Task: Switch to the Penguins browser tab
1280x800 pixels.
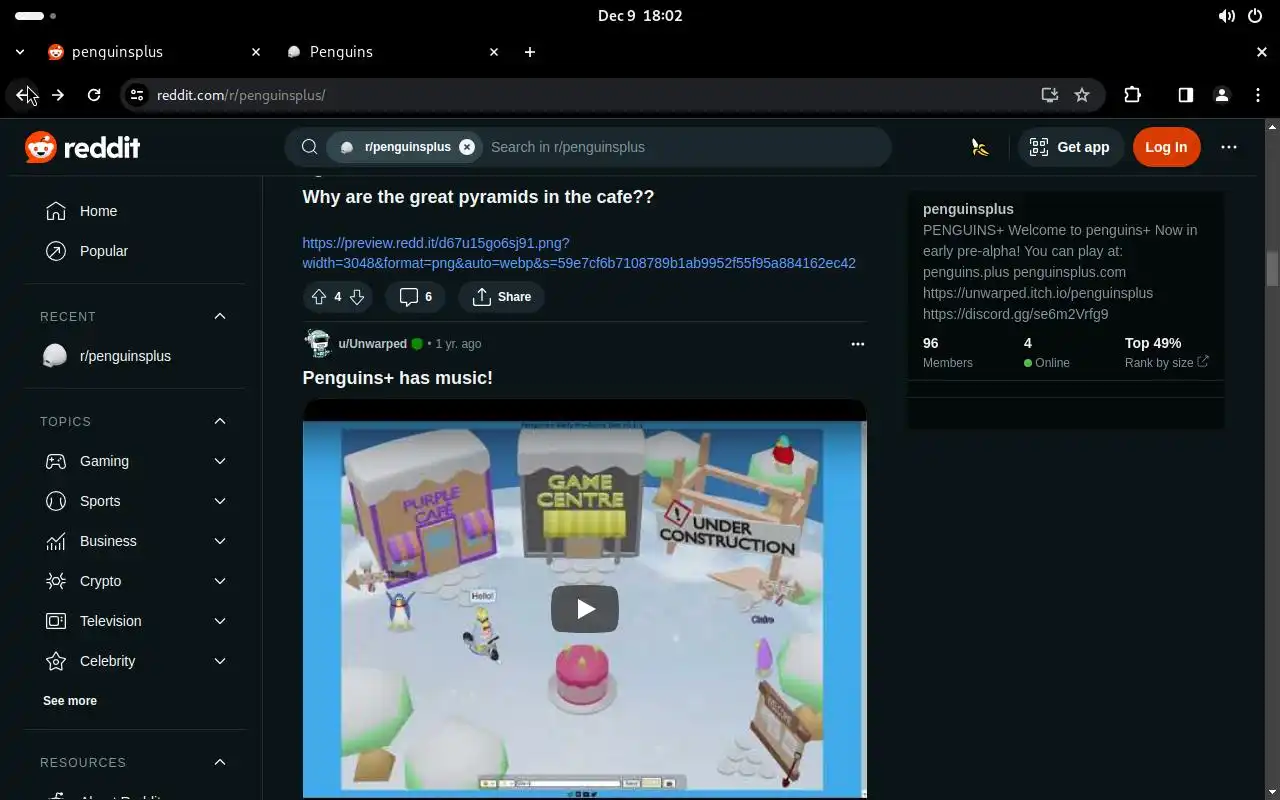Action: coord(390,52)
